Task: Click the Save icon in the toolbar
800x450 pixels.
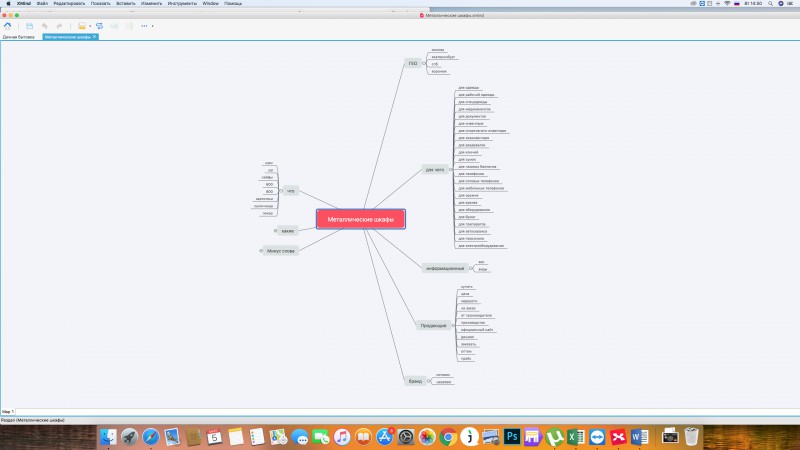Action: [30, 26]
